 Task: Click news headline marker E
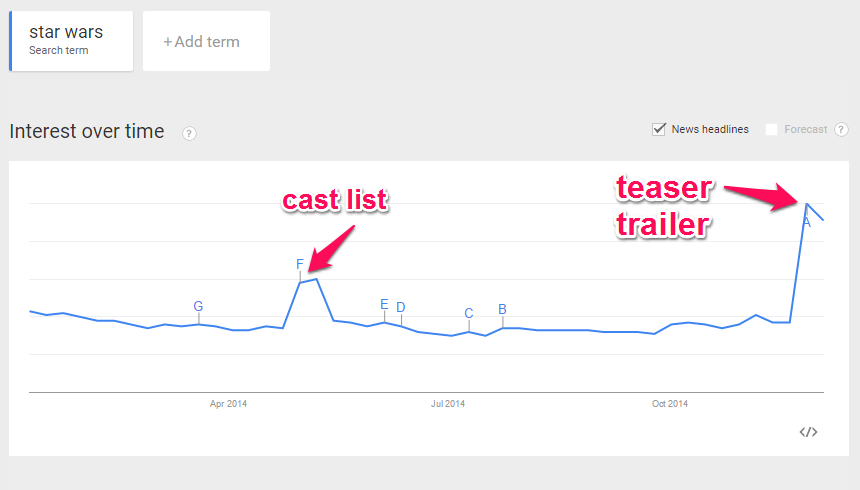point(384,305)
